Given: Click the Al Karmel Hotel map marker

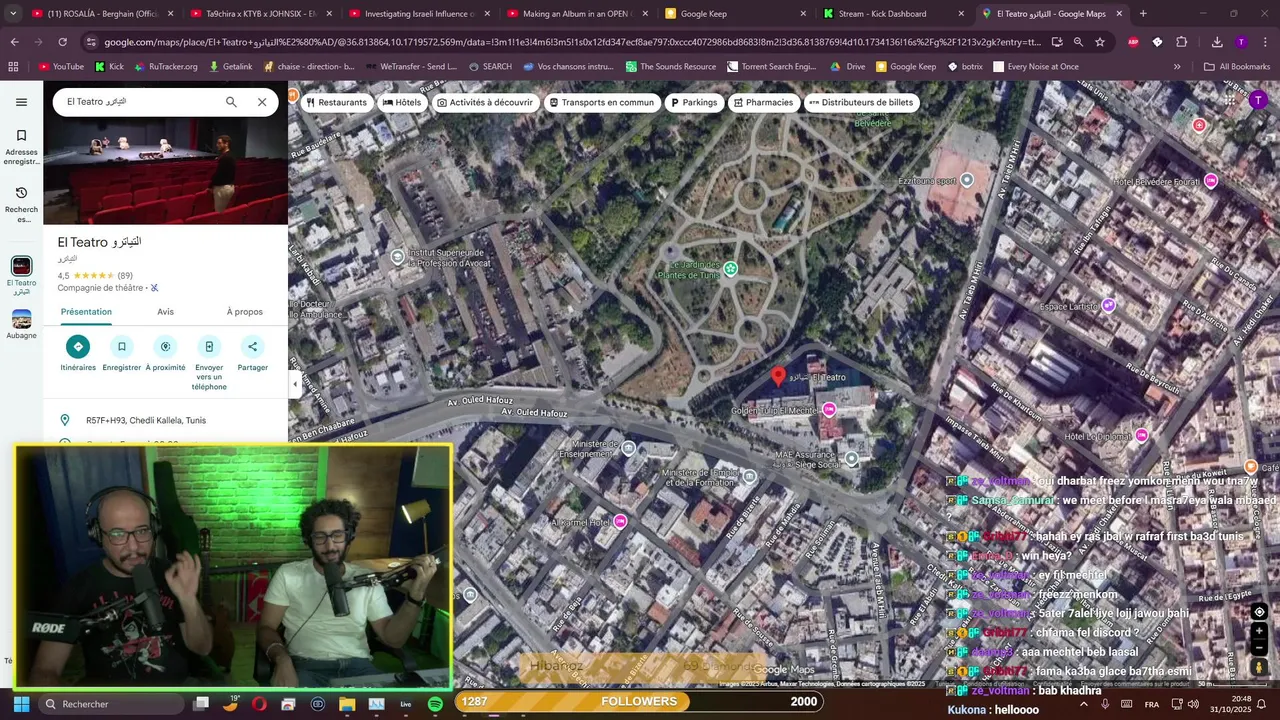Looking at the screenshot, I should click(620, 522).
